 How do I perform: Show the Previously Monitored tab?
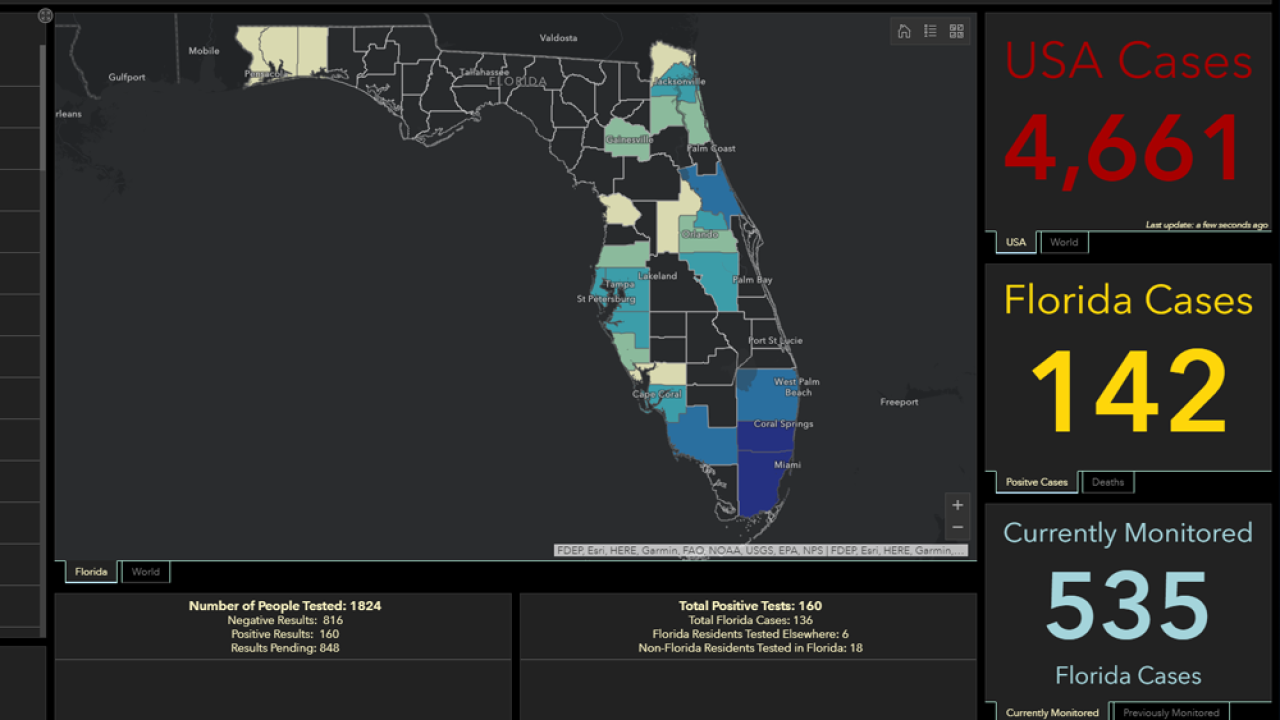tap(1170, 712)
